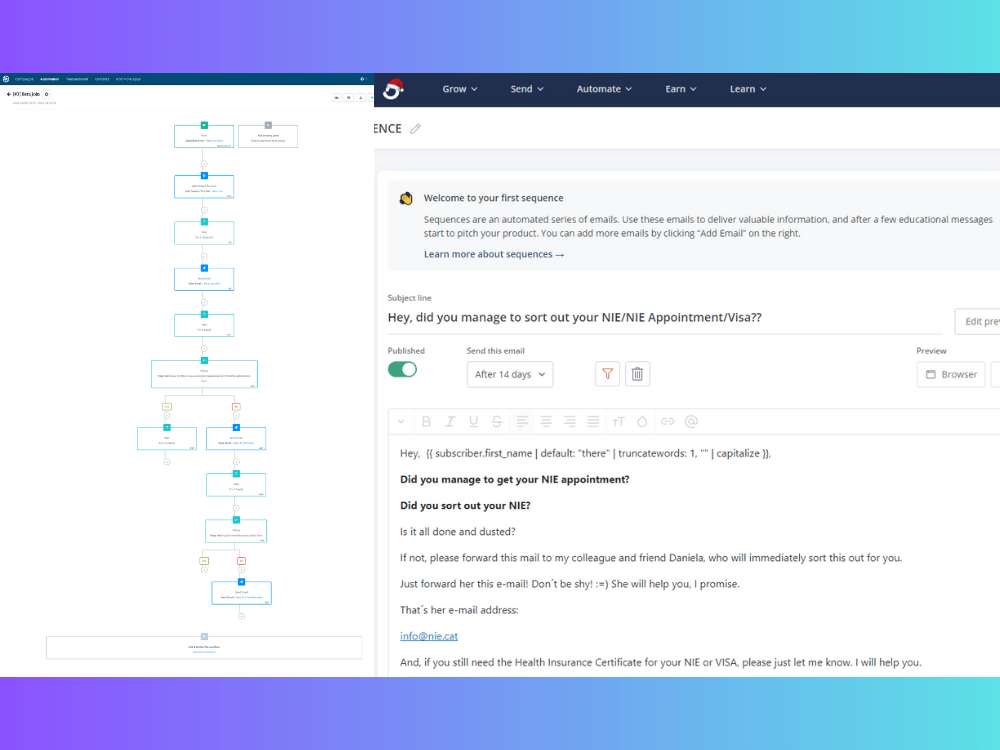
Task: Click the pencil icon to rename the sequence
Action: pyautogui.click(x=416, y=128)
